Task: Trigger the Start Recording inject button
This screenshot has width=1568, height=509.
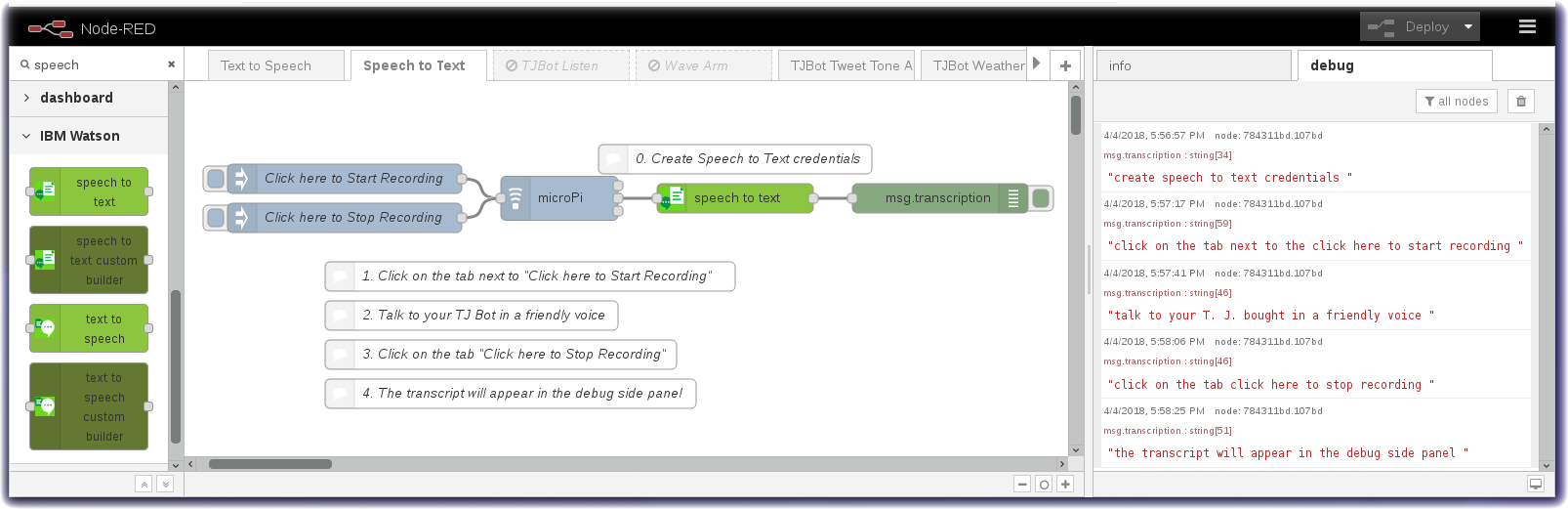Action: (x=216, y=178)
